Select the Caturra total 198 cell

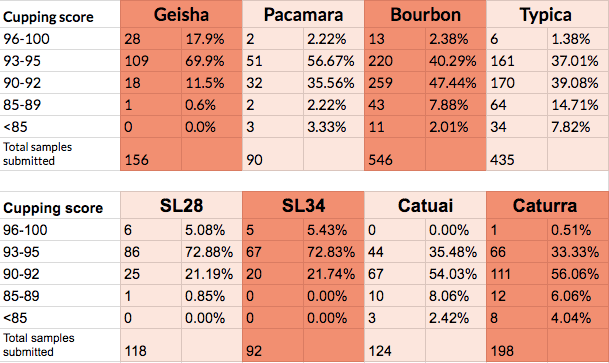pos(517,346)
